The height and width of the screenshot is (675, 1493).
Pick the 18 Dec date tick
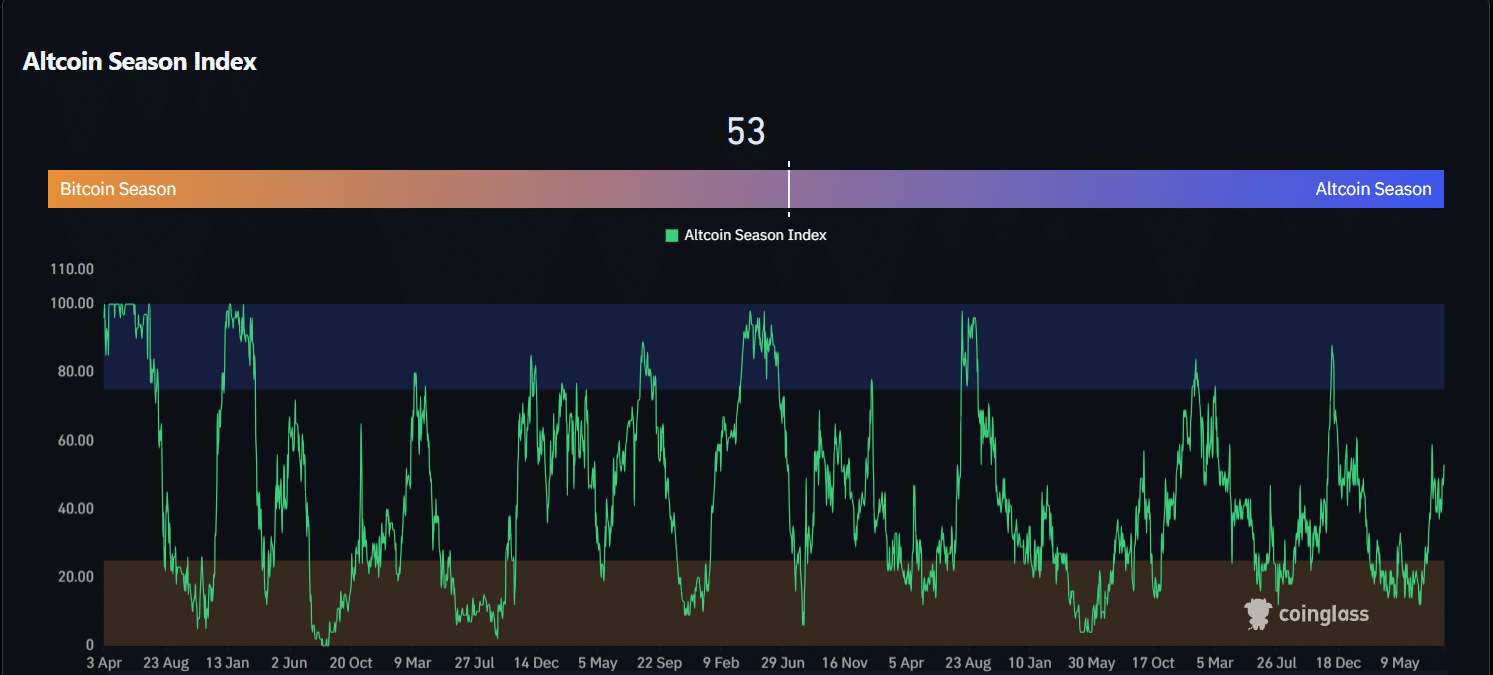point(1337,663)
